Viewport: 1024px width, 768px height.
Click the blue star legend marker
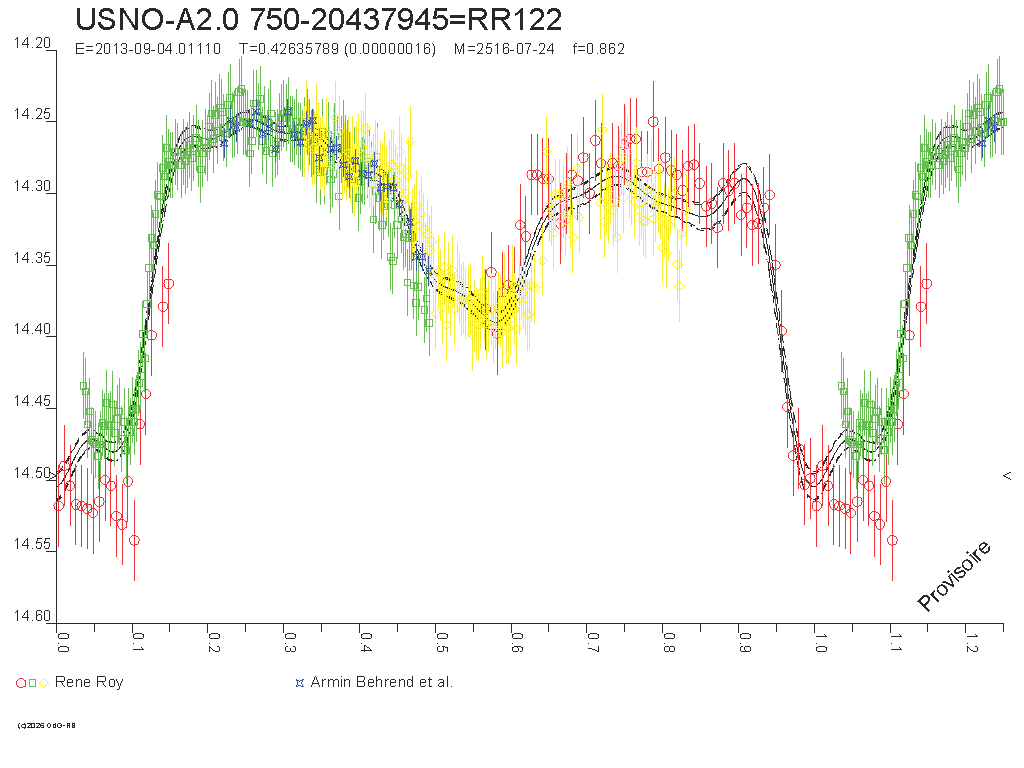tap(300, 683)
